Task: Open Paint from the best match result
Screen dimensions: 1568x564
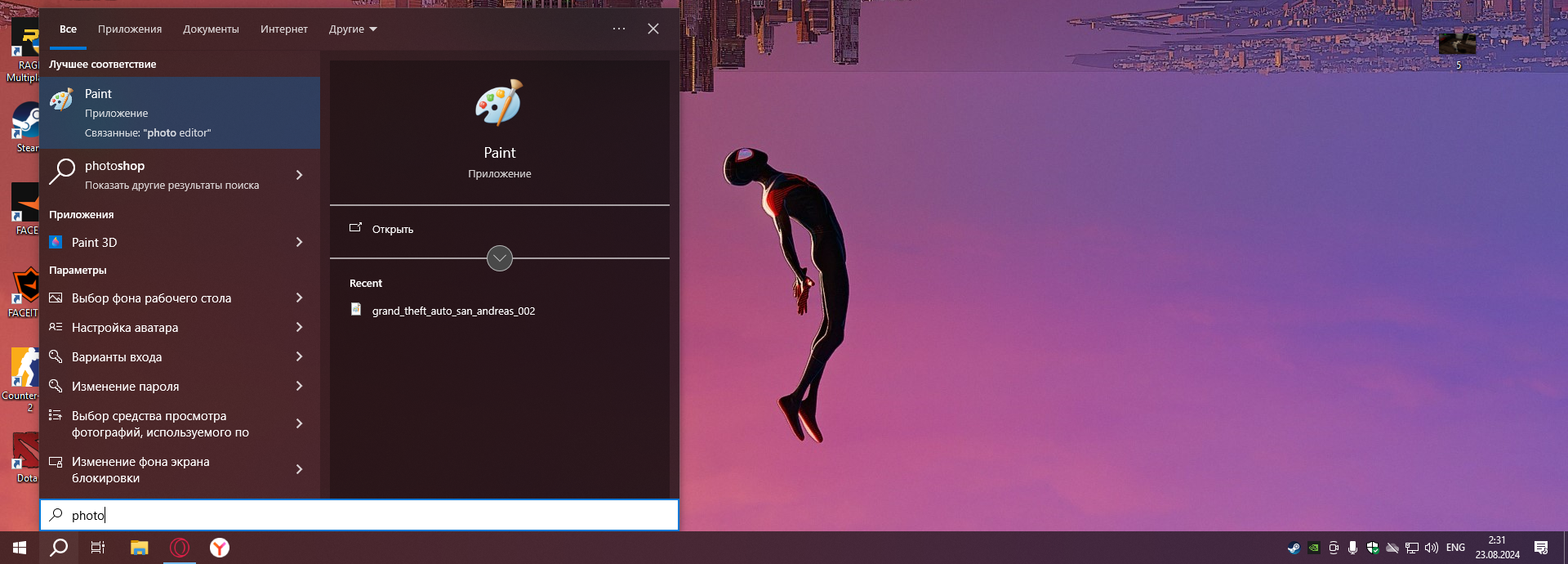Action: coord(180,113)
